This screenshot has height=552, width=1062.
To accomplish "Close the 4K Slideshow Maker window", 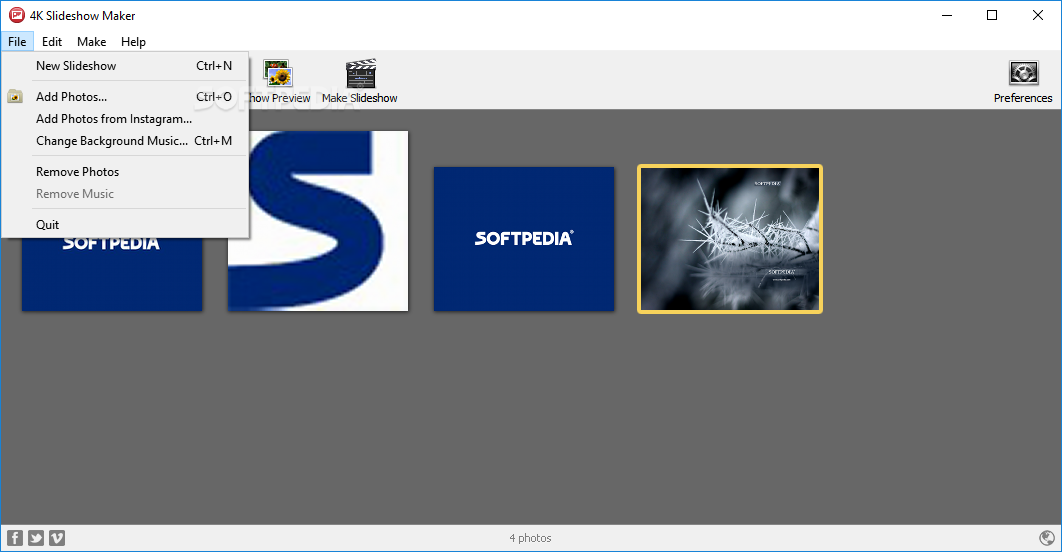I will 1038,15.
